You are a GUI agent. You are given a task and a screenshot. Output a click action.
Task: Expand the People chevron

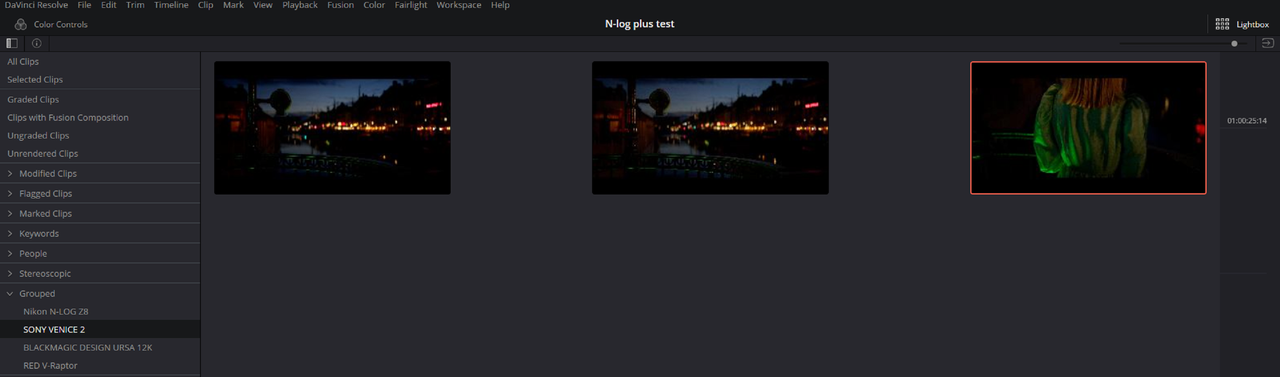pos(10,254)
